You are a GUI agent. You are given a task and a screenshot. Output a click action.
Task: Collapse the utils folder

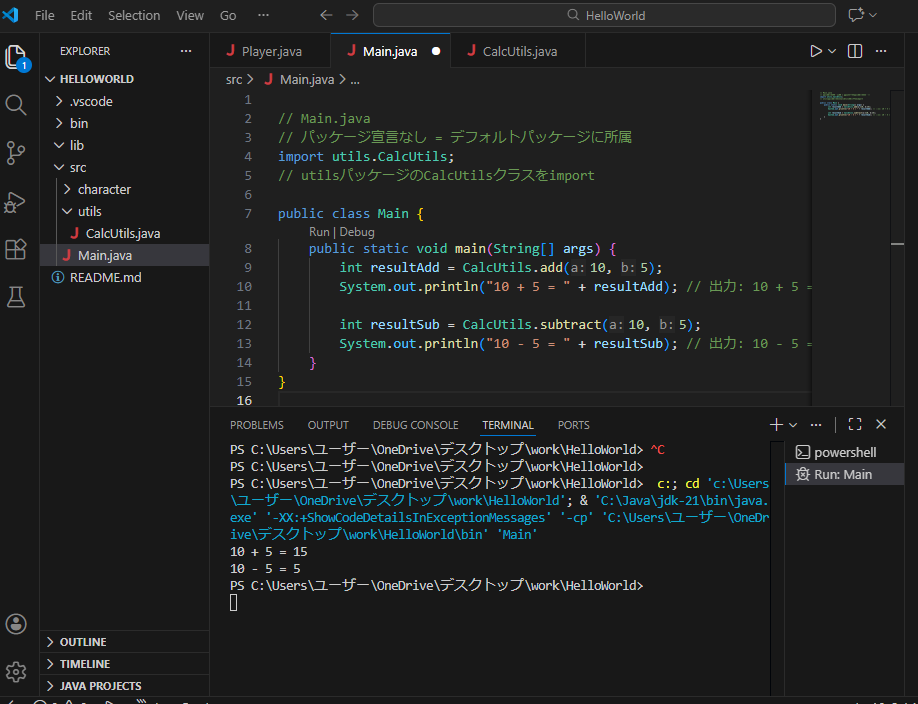click(89, 211)
